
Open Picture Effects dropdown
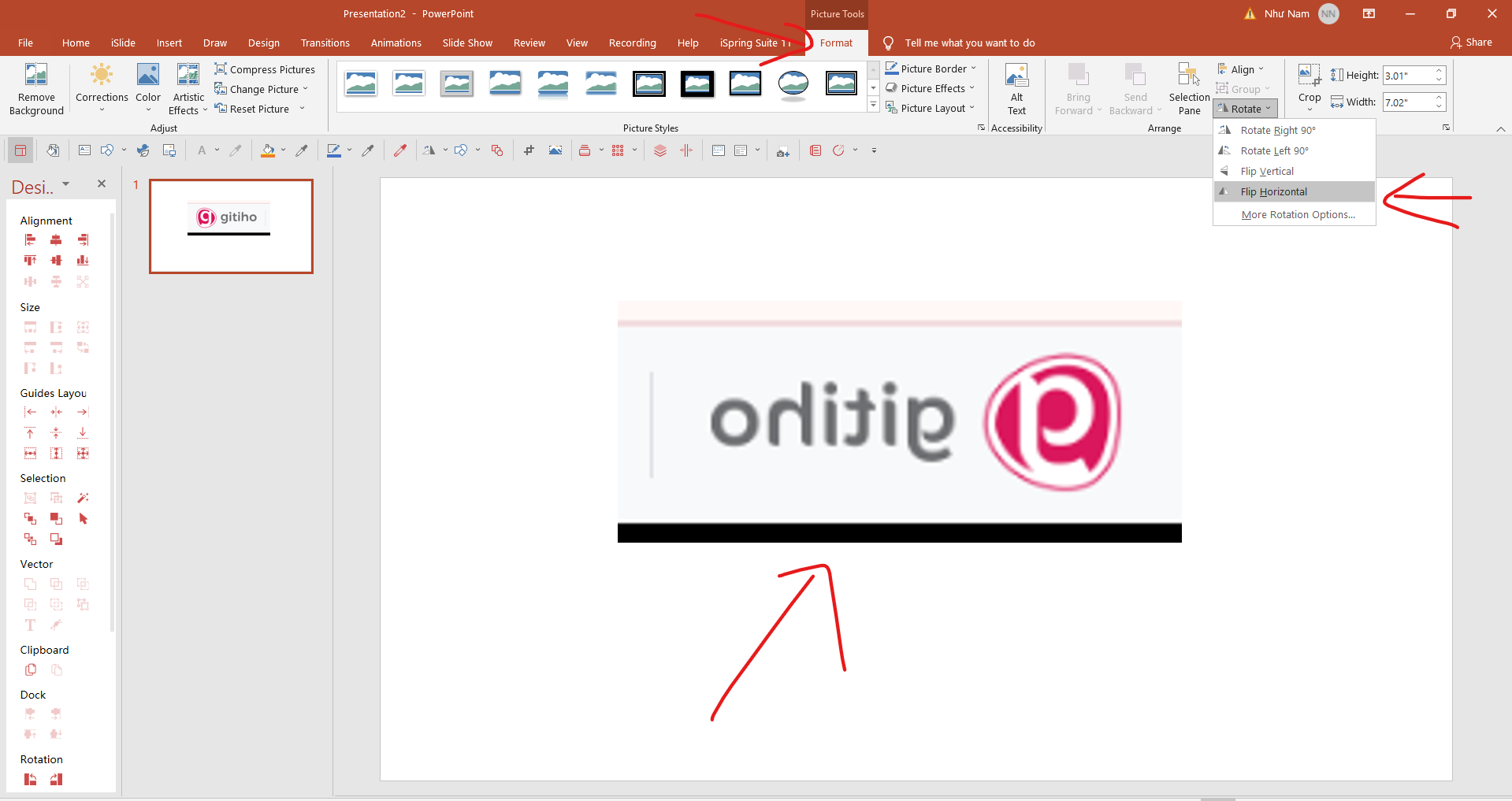click(x=931, y=88)
